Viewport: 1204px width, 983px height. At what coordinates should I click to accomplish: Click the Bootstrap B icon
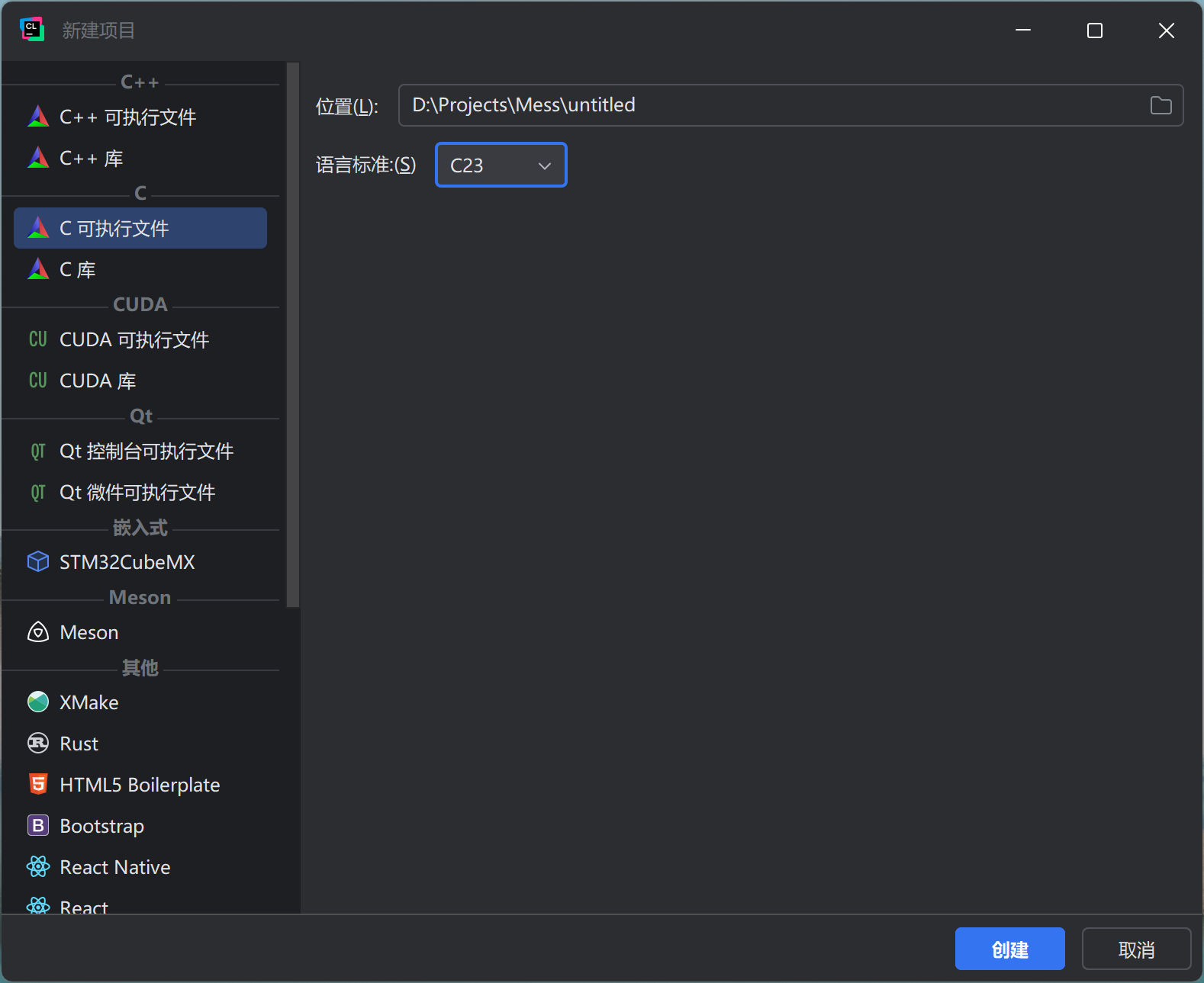(38, 826)
